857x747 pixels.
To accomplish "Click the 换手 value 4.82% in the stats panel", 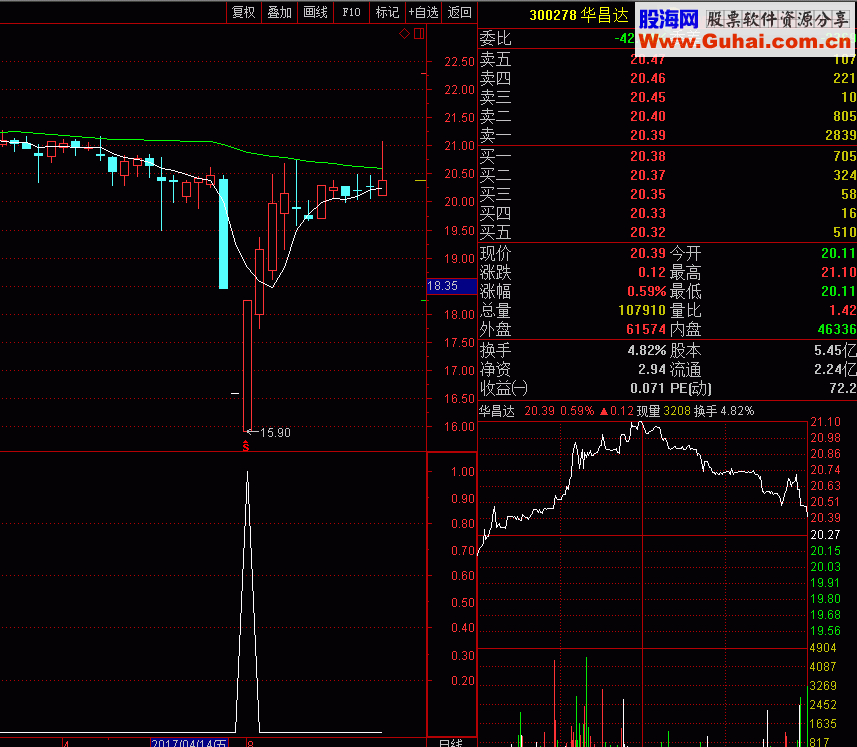I will (x=647, y=350).
